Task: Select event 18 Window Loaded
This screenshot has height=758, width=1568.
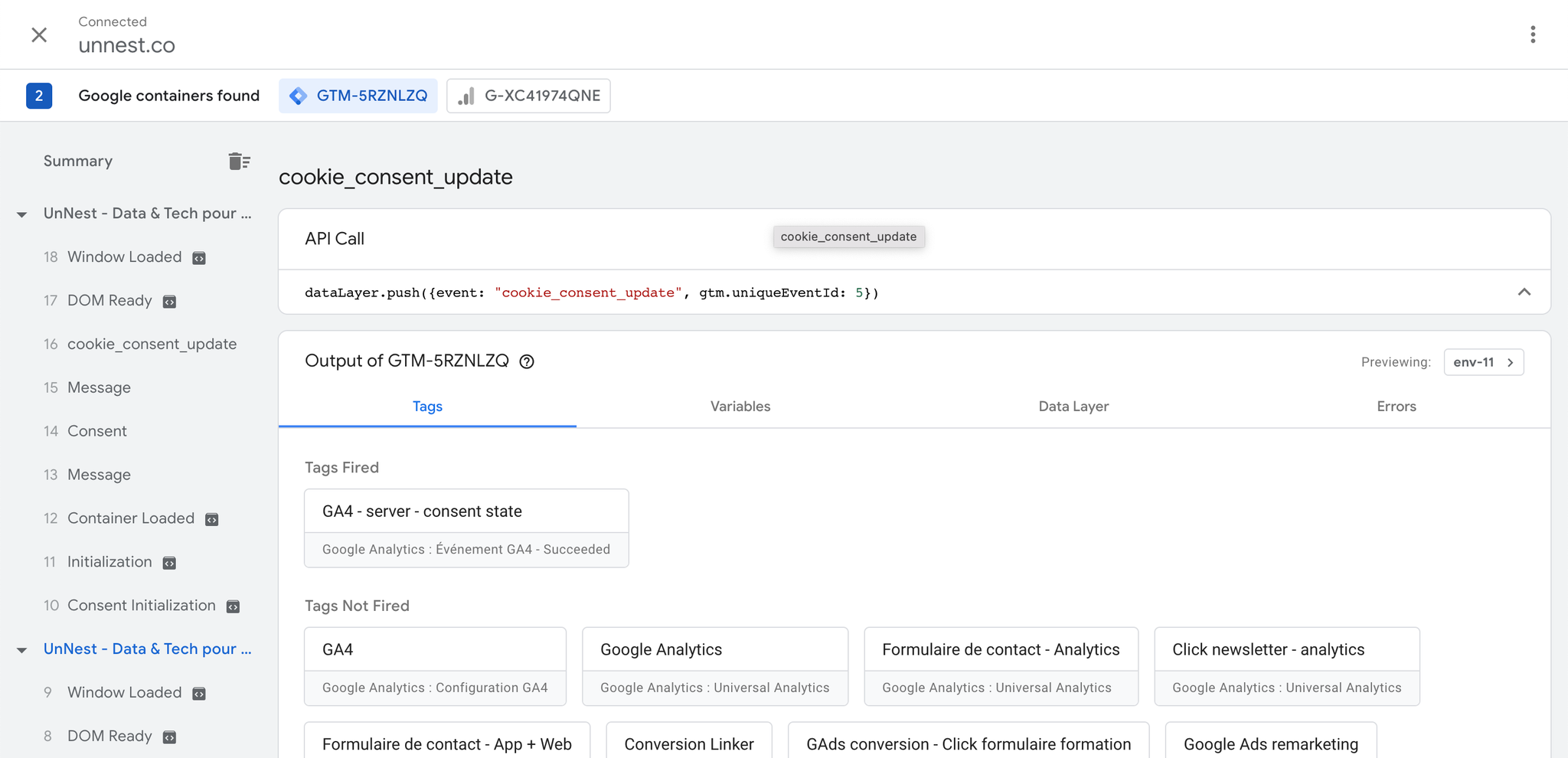Action: (125, 257)
